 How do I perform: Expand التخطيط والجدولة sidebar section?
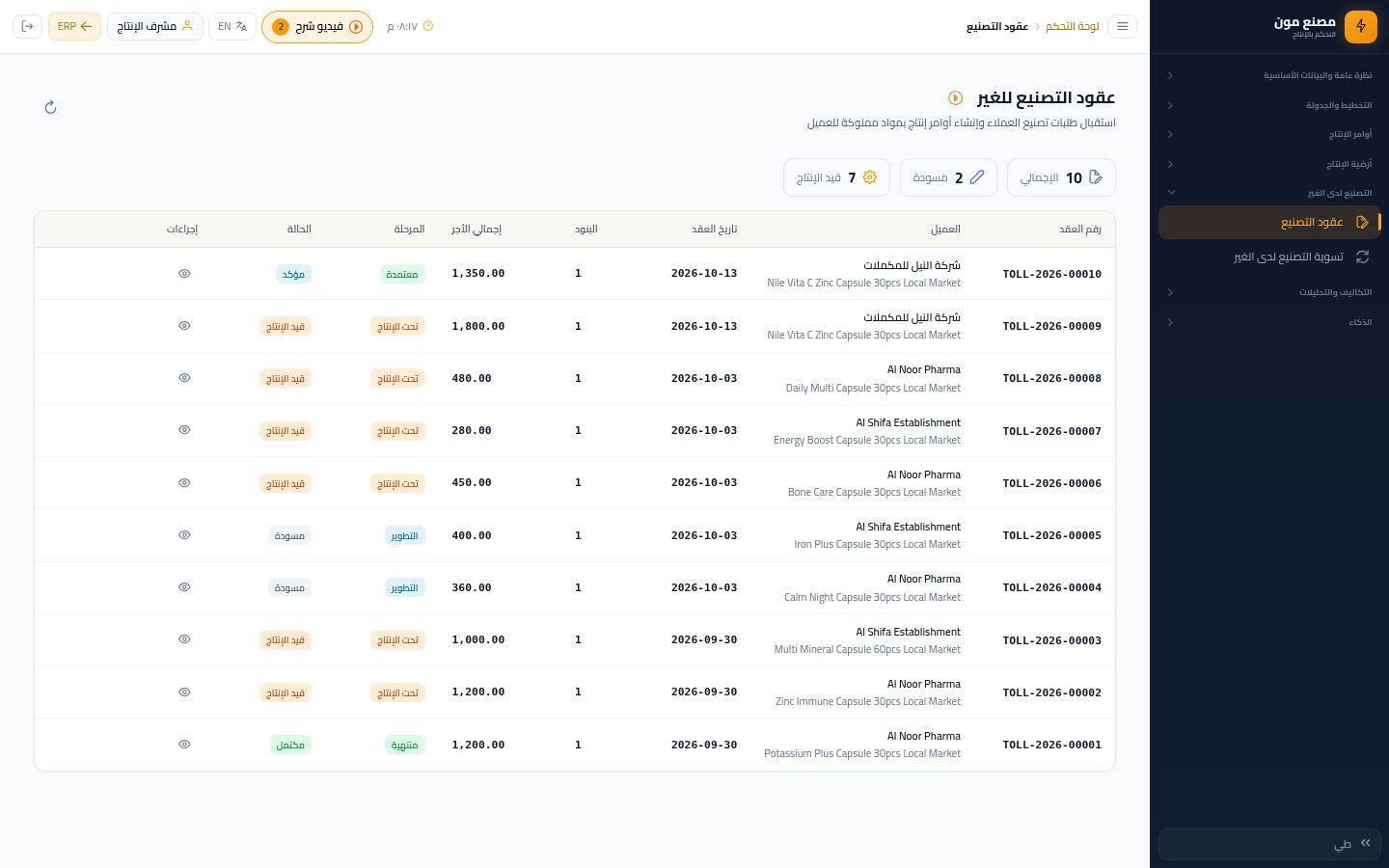(x=1269, y=105)
